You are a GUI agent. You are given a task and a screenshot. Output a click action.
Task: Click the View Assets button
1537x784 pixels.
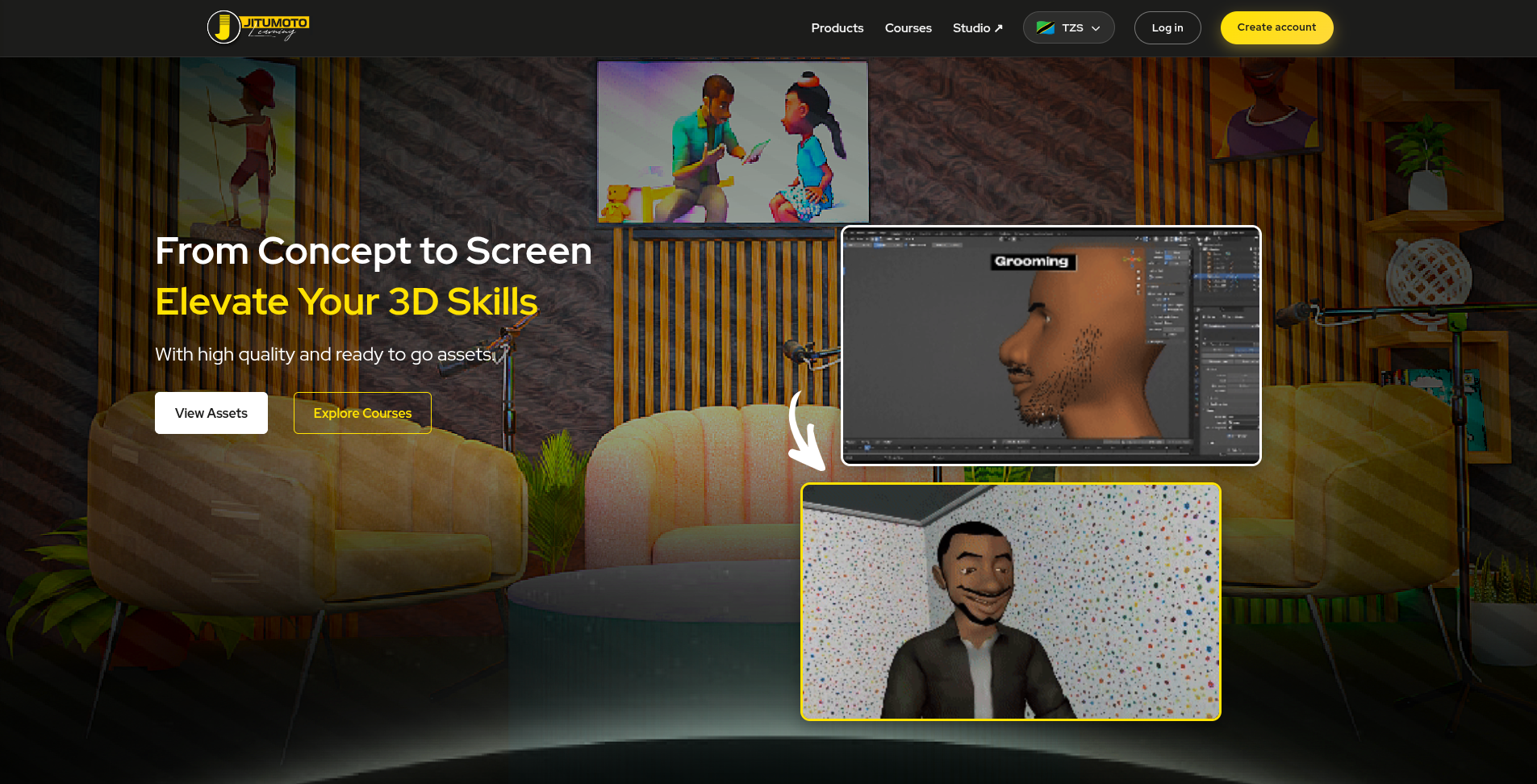pyautogui.click(x=211, y=412)
